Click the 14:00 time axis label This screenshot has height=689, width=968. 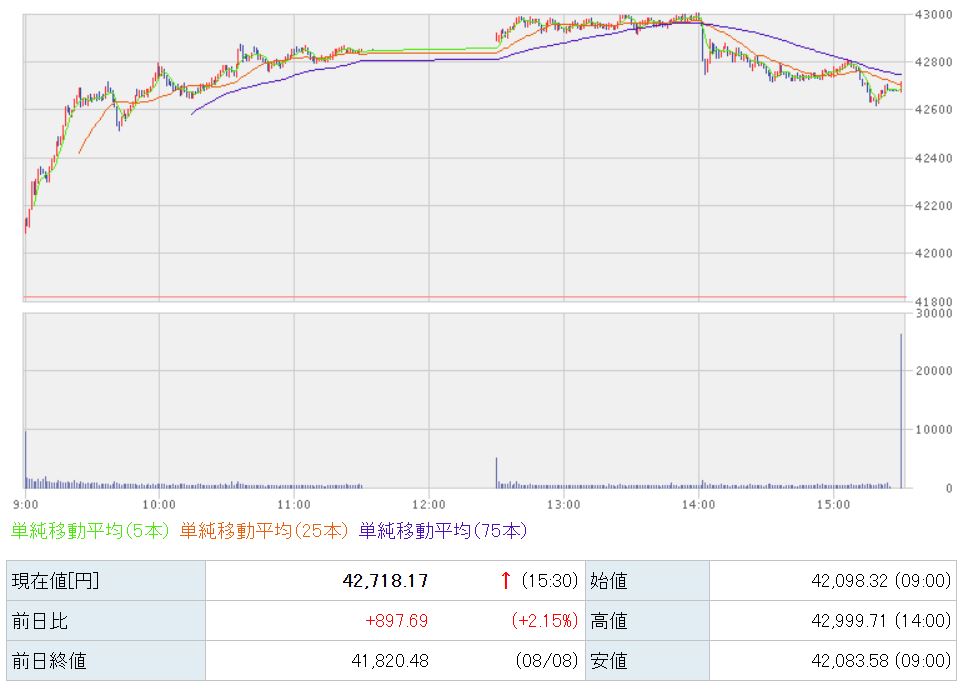tap(698, 505)
